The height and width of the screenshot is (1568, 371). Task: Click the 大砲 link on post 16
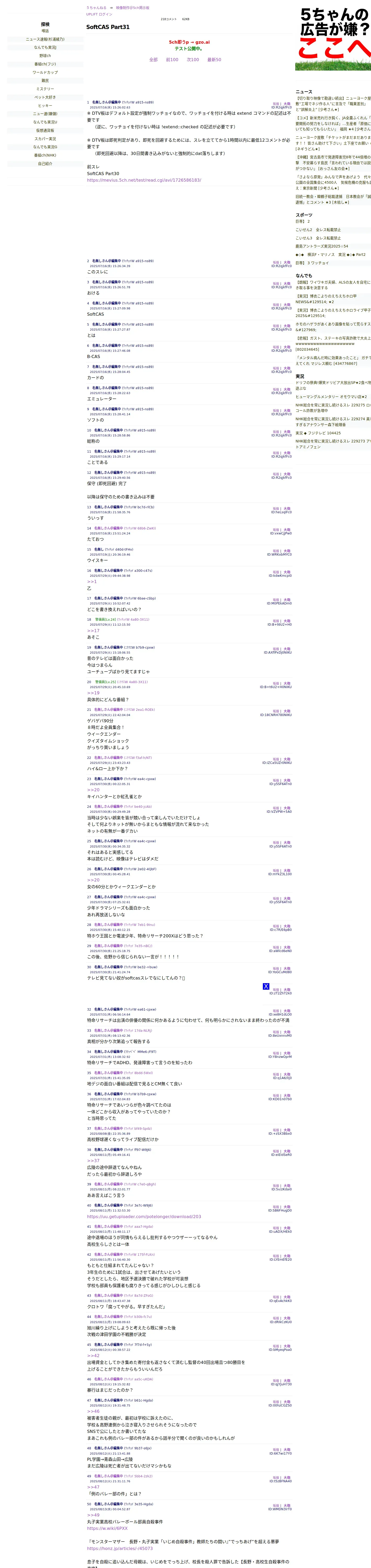pyautogui.click(x=287, y=572)
